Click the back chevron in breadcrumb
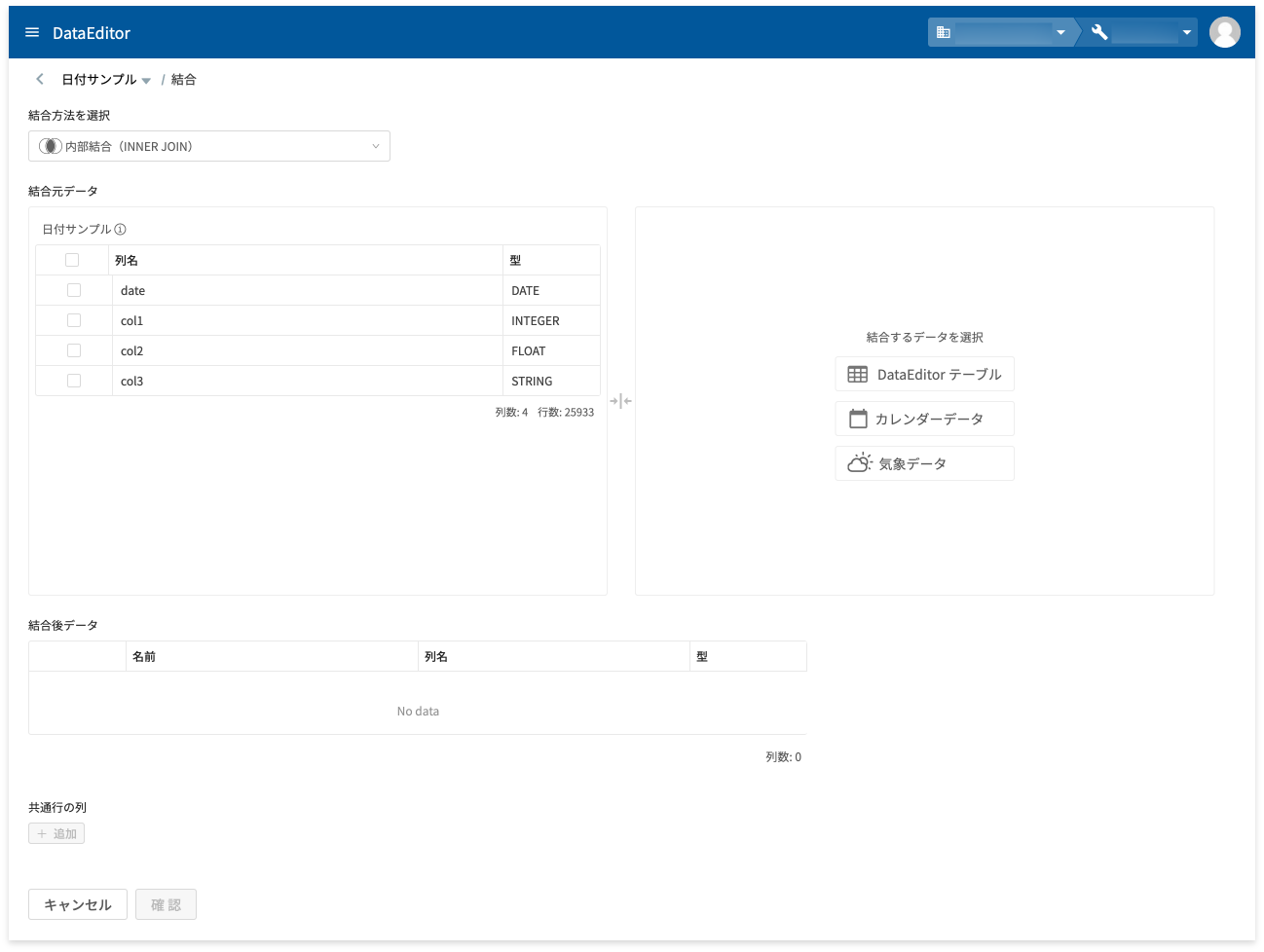Viewport: 1264px width, 952px height. tap(40, 79)
